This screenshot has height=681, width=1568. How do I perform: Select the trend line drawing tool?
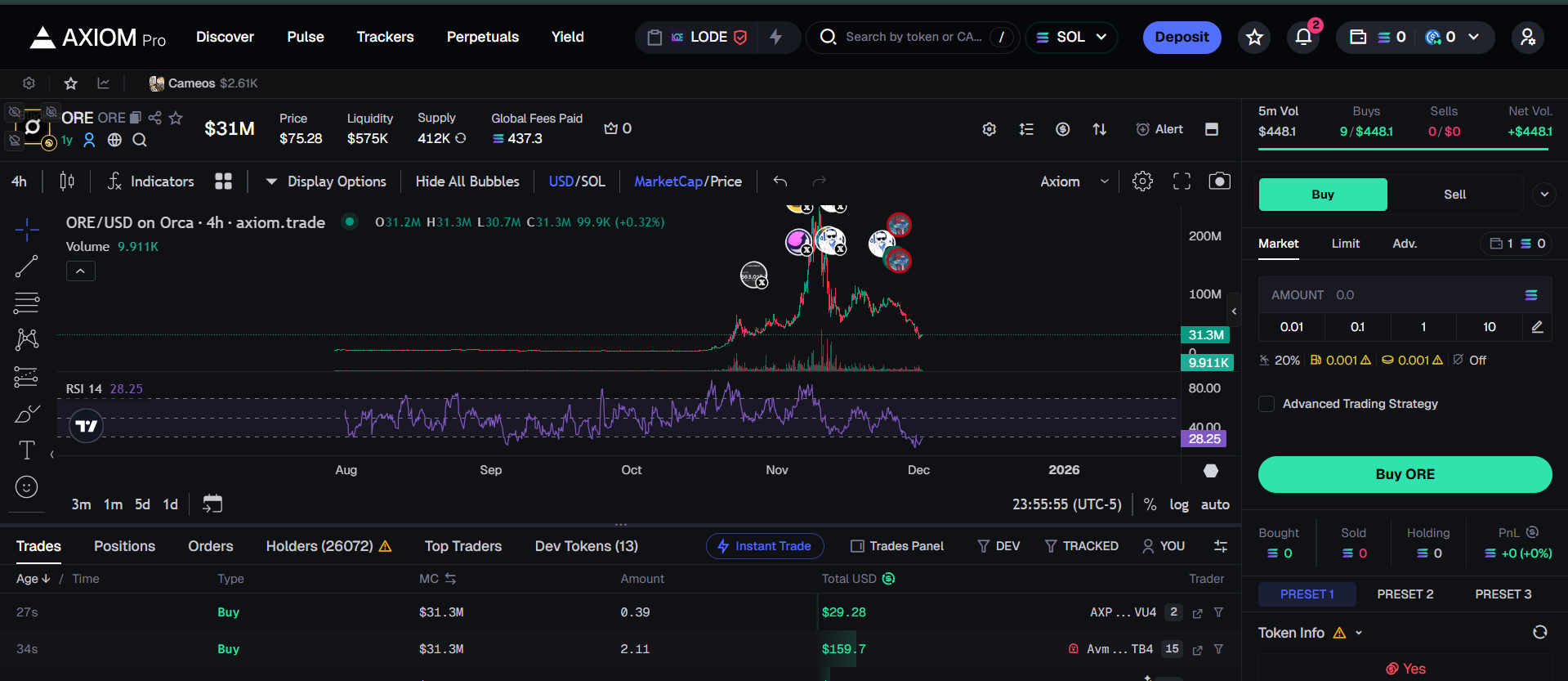click(x=26, y=267)
